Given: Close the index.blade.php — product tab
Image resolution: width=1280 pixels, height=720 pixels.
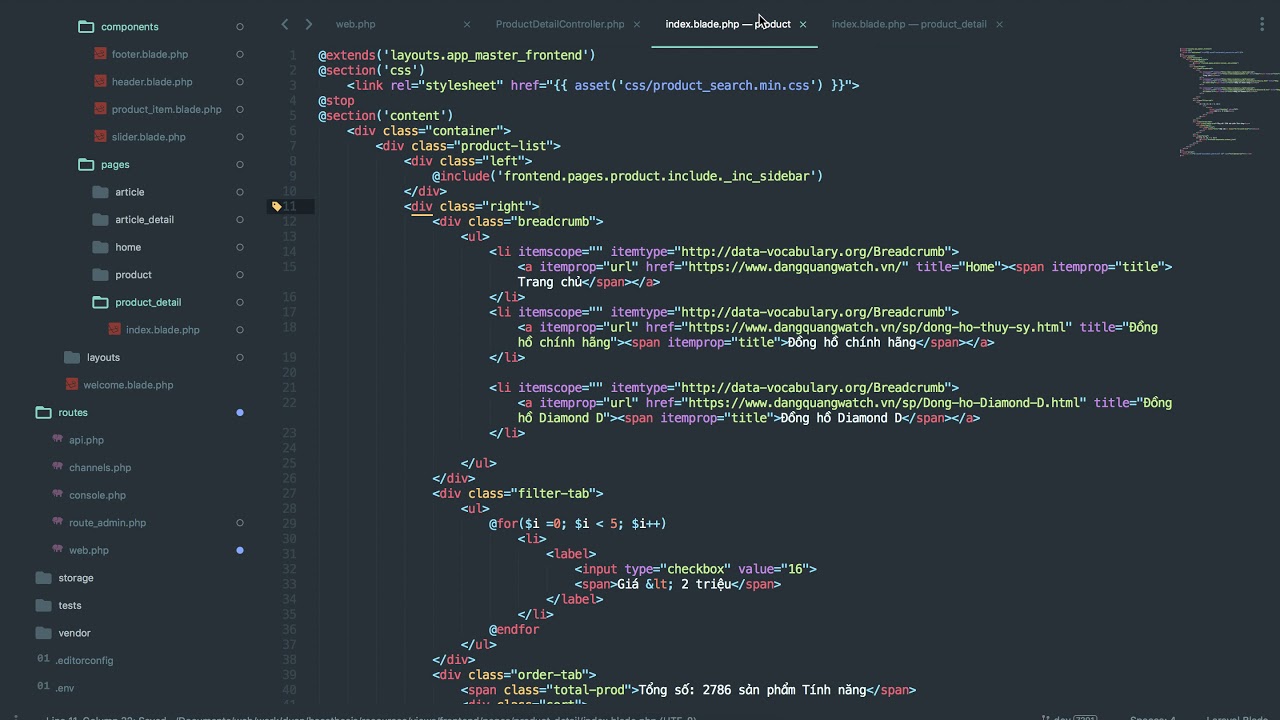Looking at the screenshot, I should [x=802, y=24].
